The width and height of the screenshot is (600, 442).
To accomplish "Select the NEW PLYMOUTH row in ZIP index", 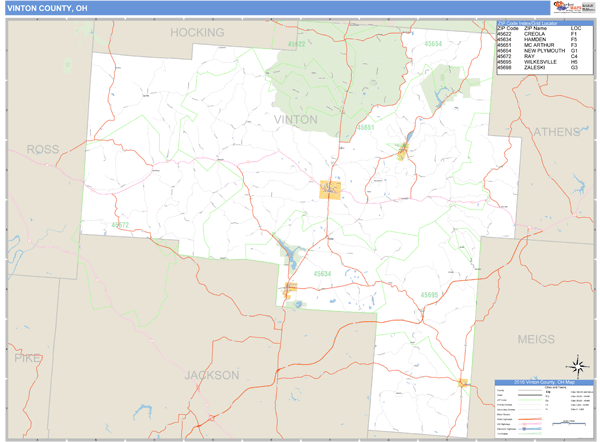I will [538, 51].
